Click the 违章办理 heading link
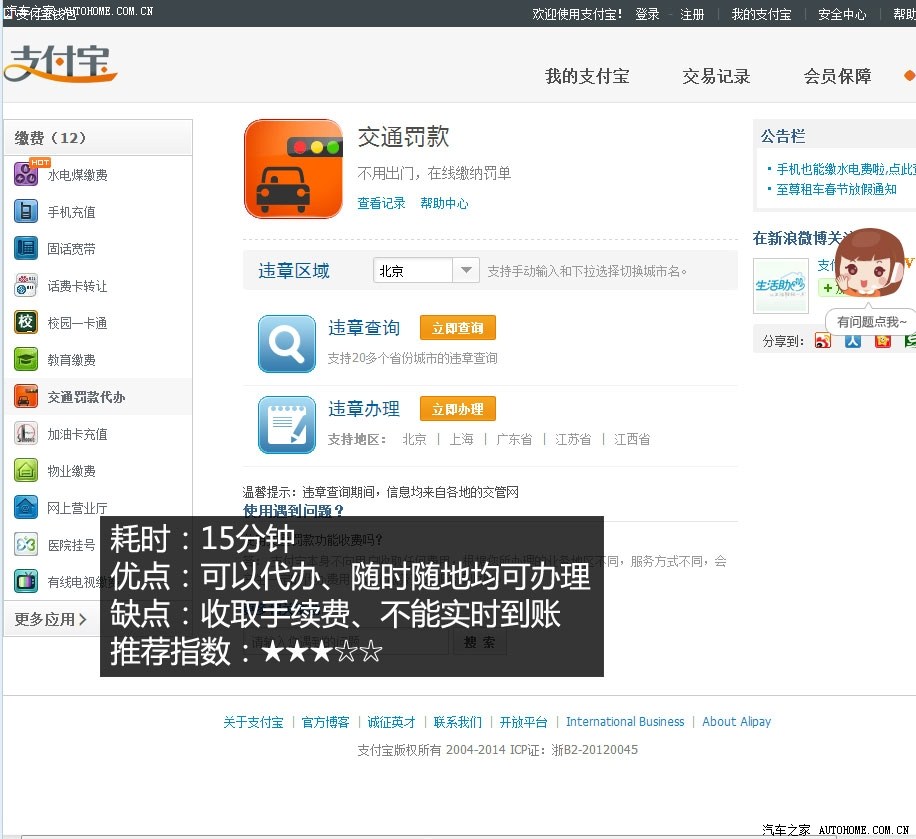This screenshot has height=839, width=916. point(364,409)
